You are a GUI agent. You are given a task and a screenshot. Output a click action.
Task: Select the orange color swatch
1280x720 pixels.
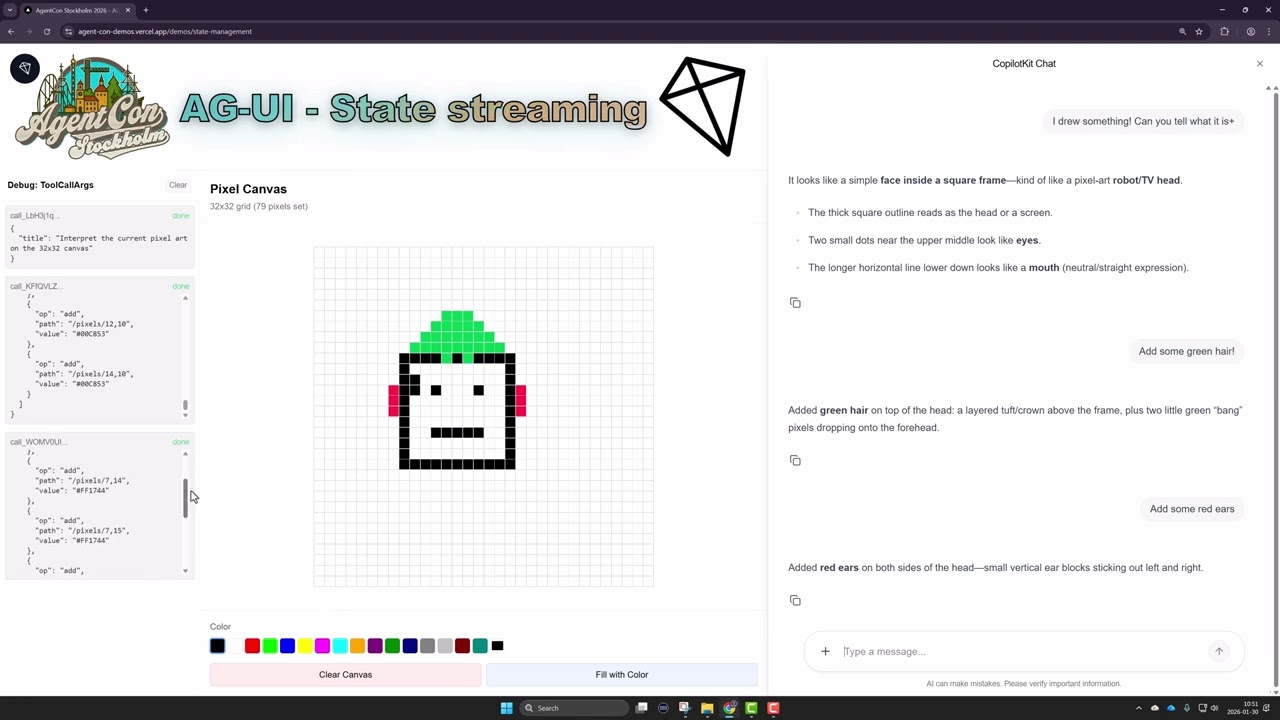tap(357, 646)
